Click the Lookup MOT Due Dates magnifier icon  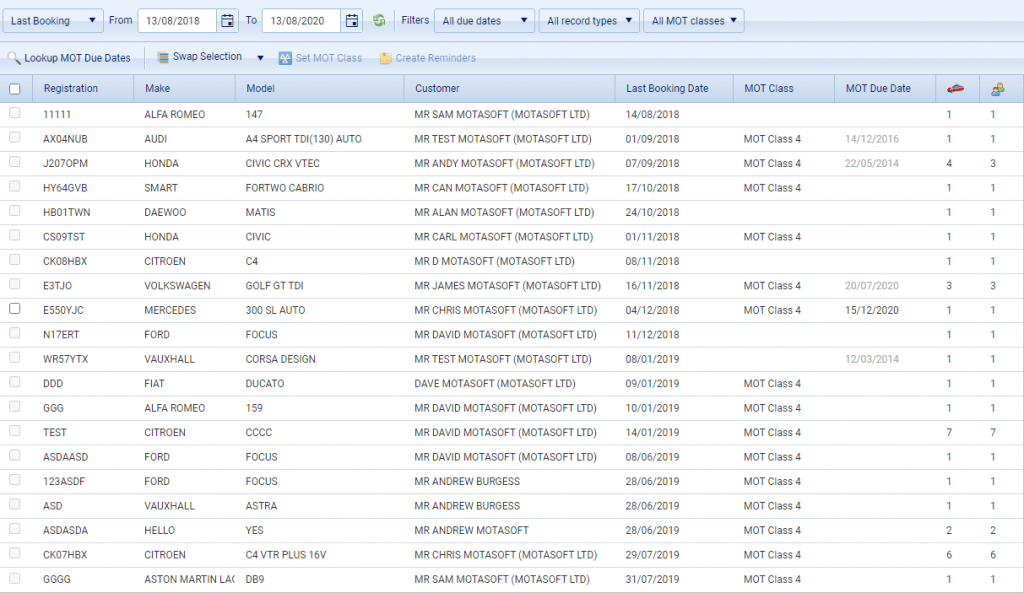coord(14,58)
